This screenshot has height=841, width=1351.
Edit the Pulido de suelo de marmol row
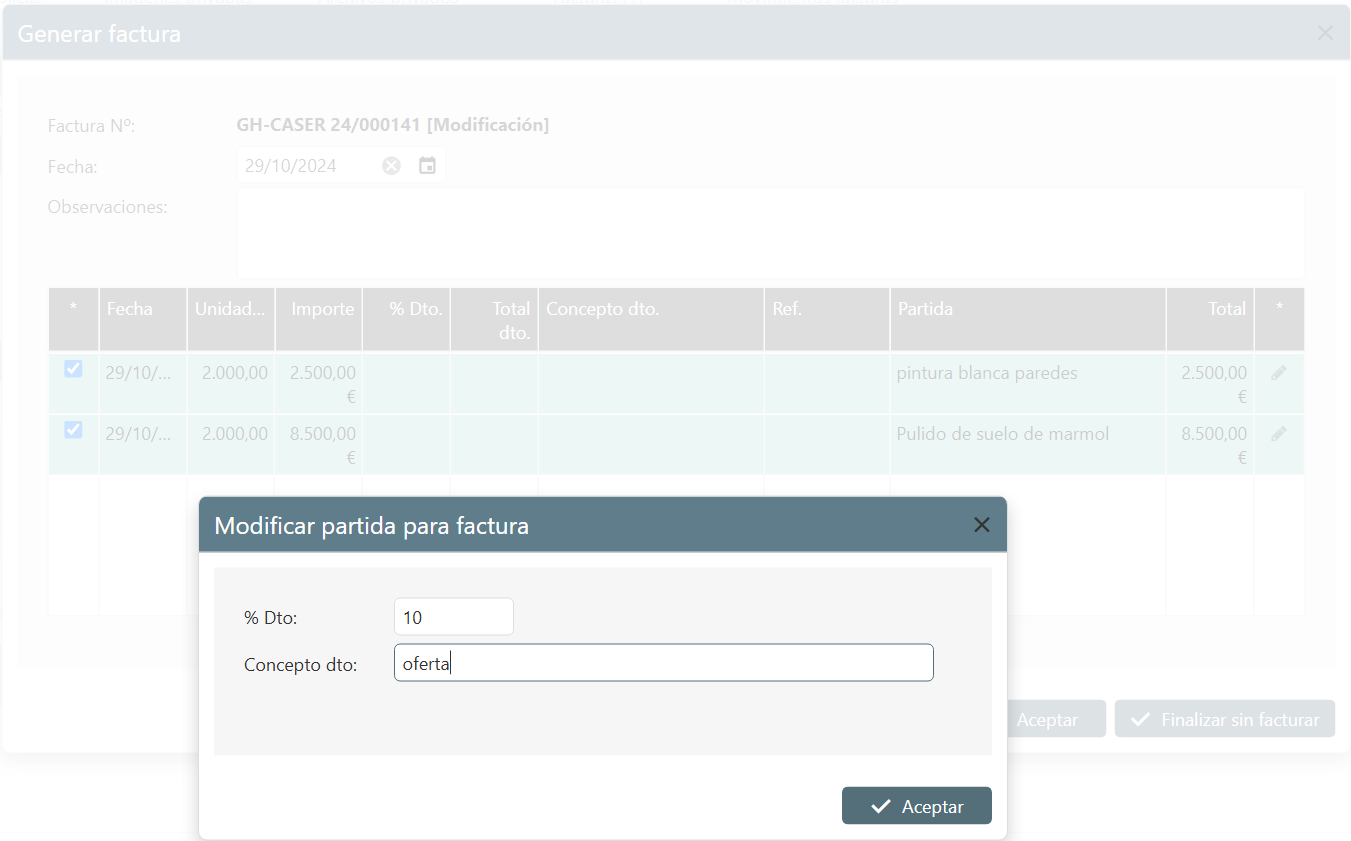[x=1278, y=434]
